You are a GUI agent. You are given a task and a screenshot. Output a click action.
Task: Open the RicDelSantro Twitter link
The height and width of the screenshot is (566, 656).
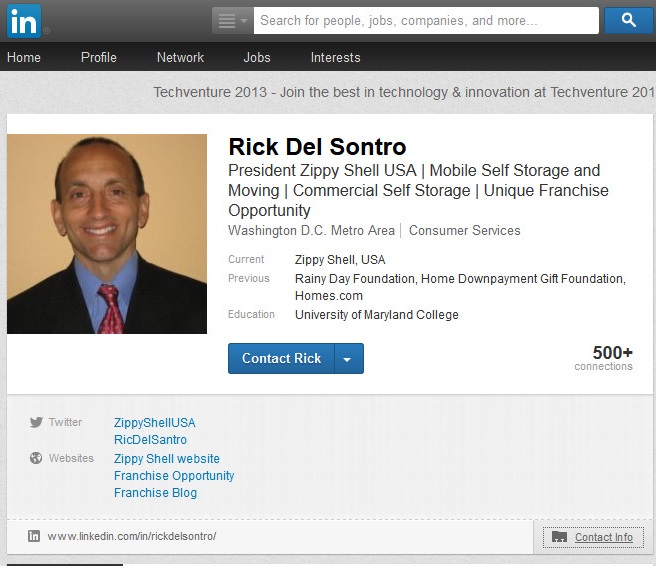(150, 440)
